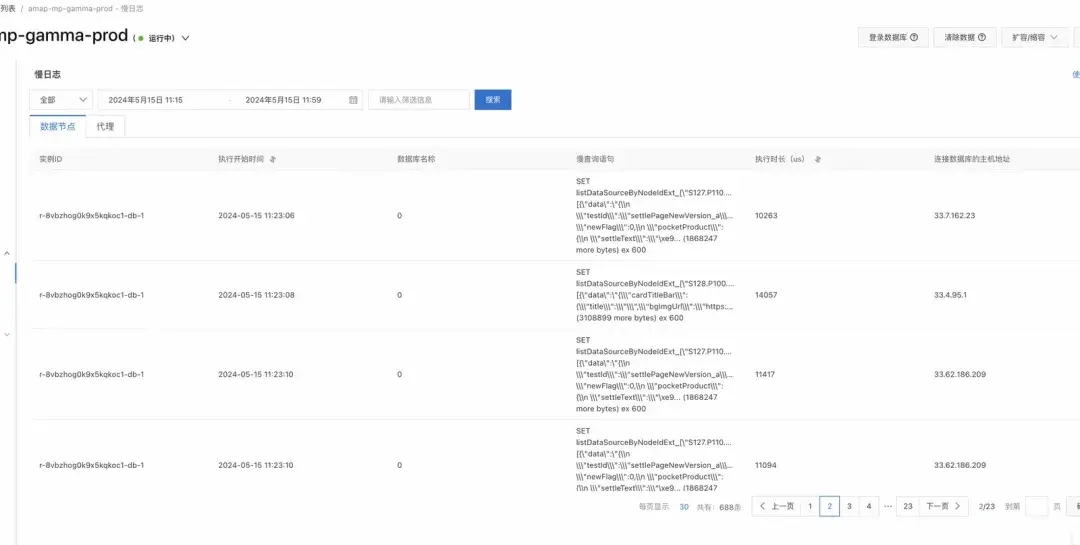Go to previous page with 上一页
This screenshot has width=1080, height=545.
pyautogui.click(x=776, y=506)
